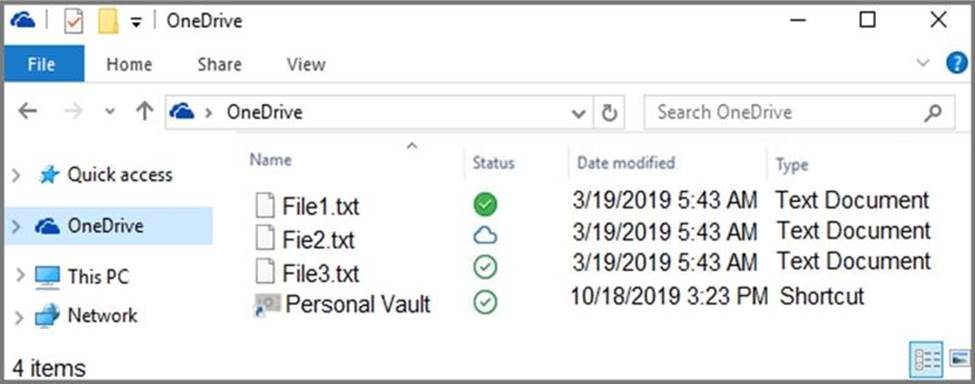
Task: Click the Refresh icon next to address bar
Action: coord(609,112)
